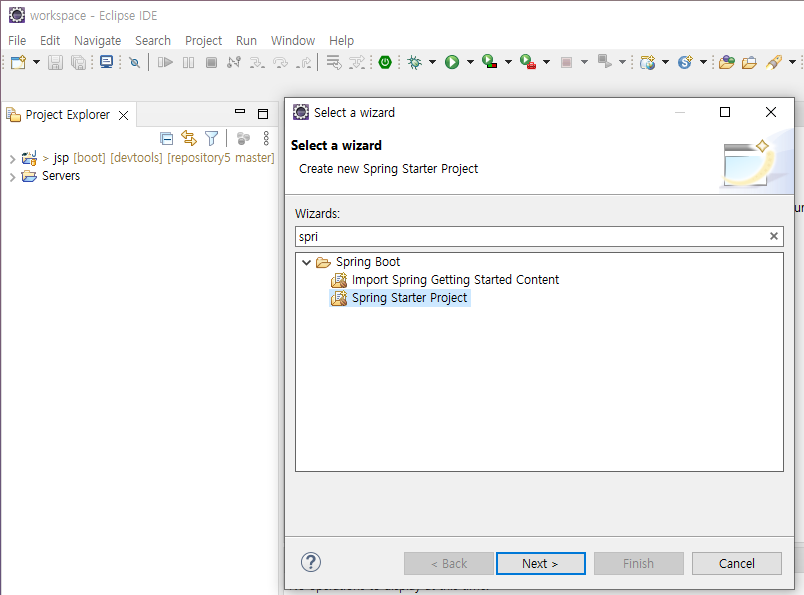Expand the Servers folder node

pos(12,177)
